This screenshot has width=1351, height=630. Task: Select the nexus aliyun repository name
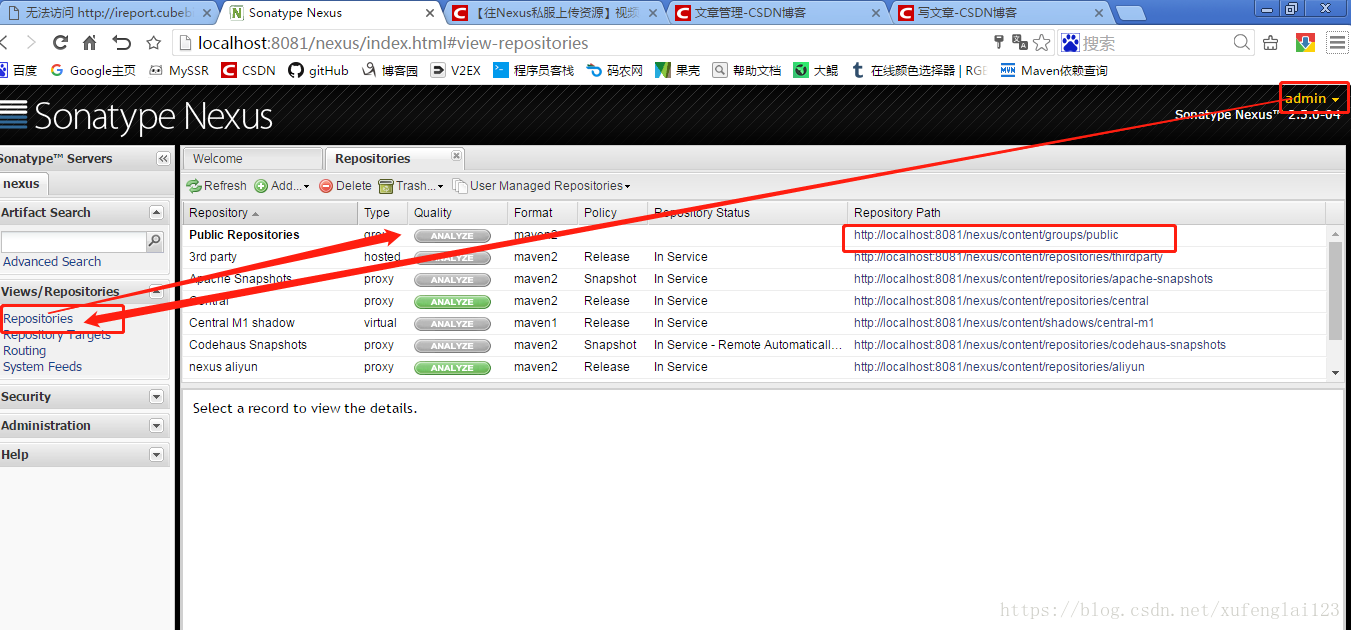click(x=223, y=367)
